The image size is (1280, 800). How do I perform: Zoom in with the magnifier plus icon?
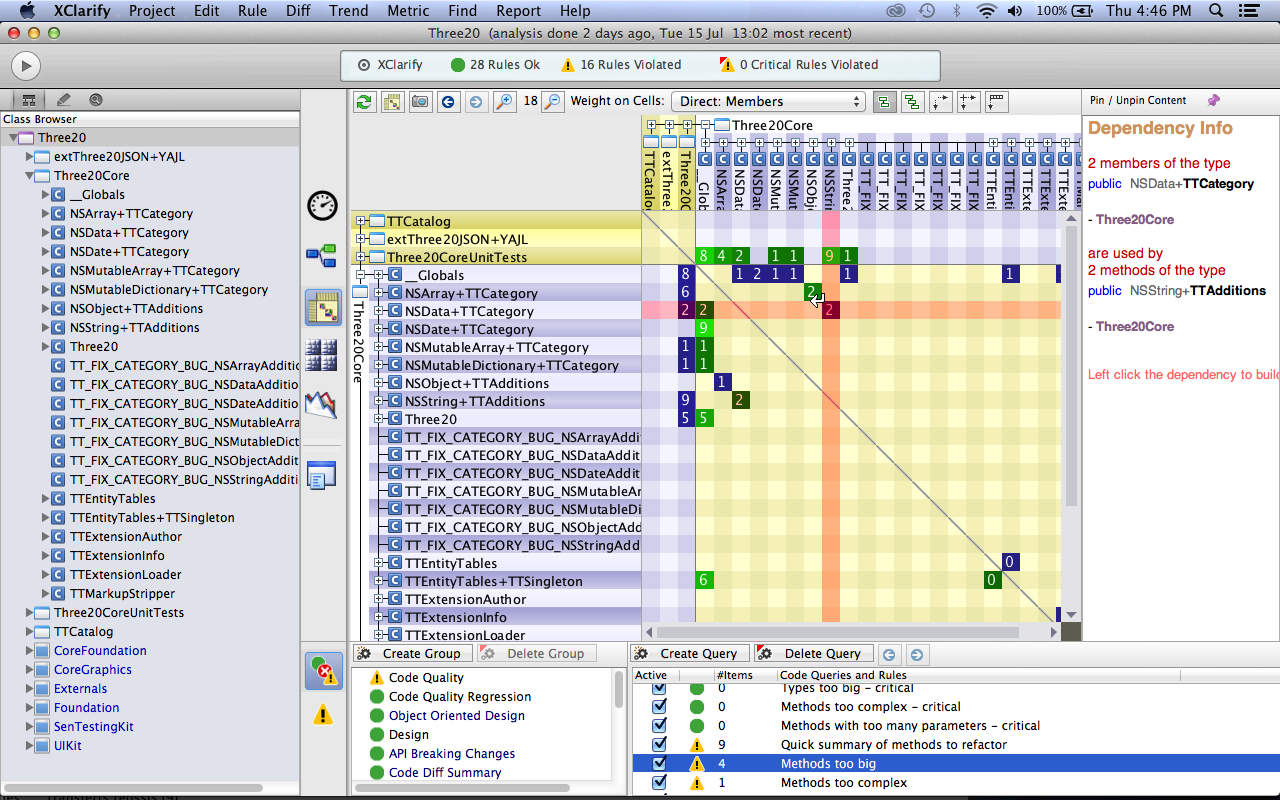click(x=504, y=101)
